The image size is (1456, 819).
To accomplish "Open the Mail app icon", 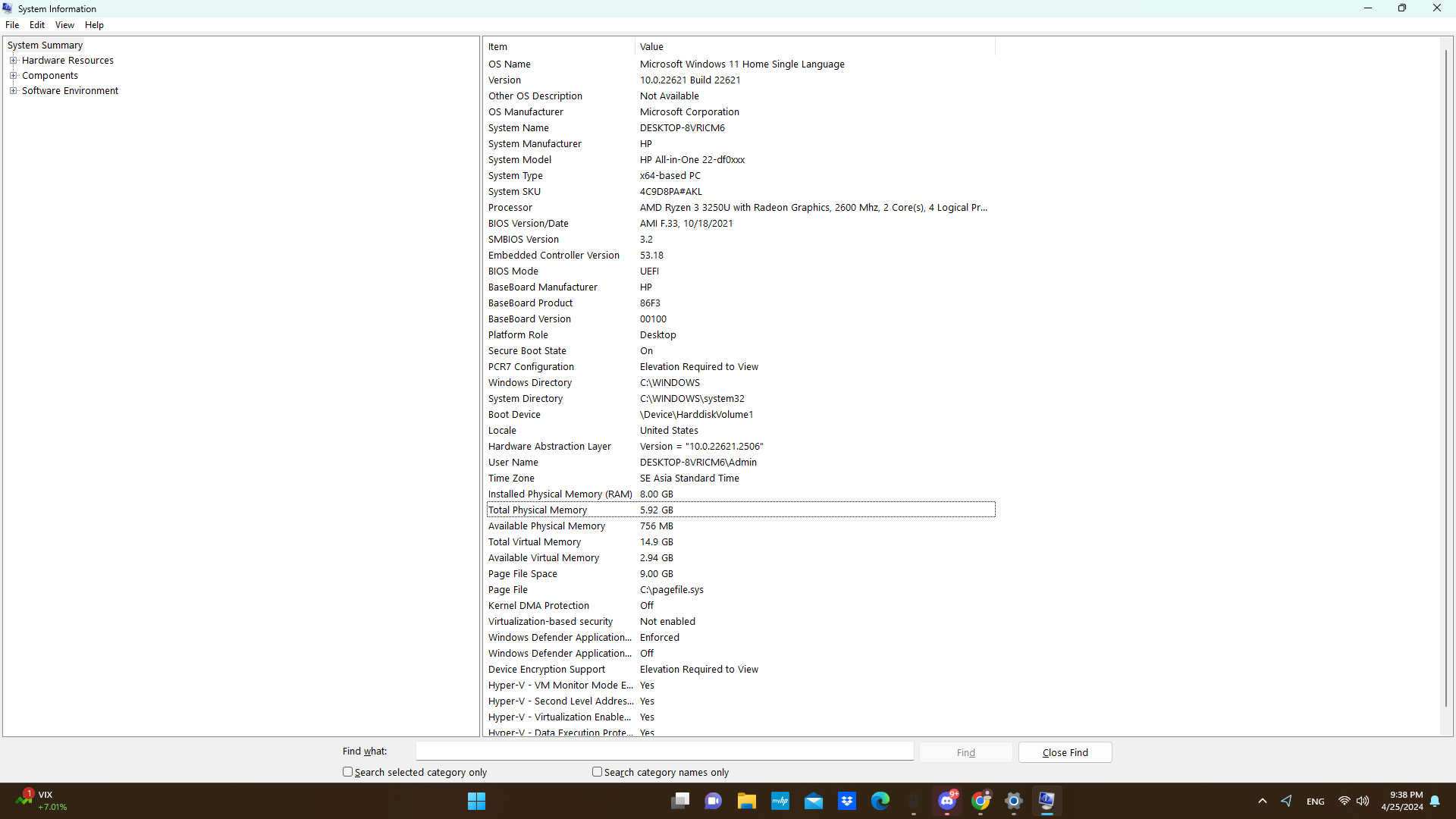I will [x=814, y=801].
